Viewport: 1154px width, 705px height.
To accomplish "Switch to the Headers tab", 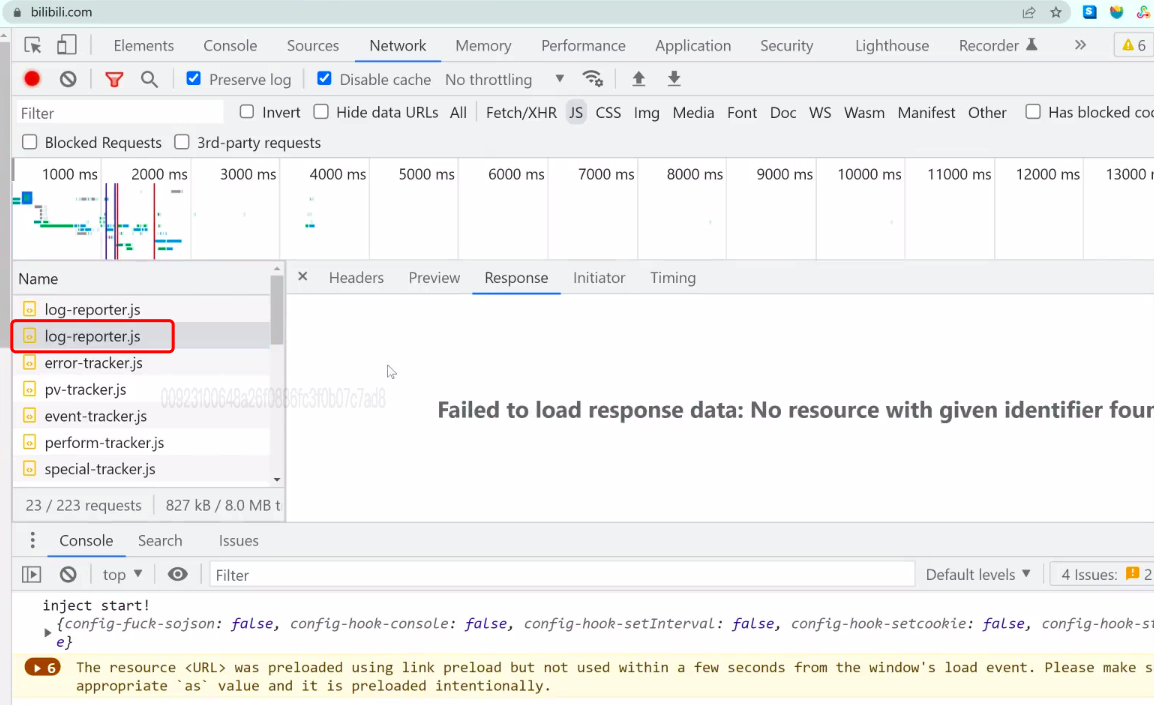I will 356,278.
